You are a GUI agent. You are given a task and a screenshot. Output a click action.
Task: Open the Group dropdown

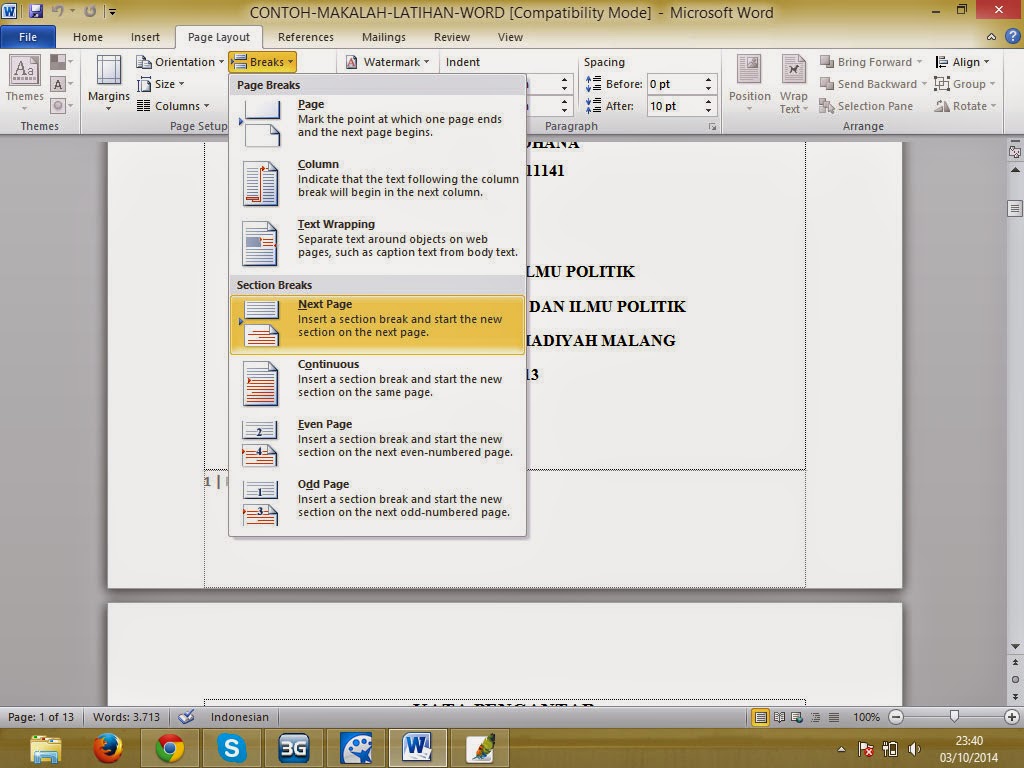(x=965, y=84)
